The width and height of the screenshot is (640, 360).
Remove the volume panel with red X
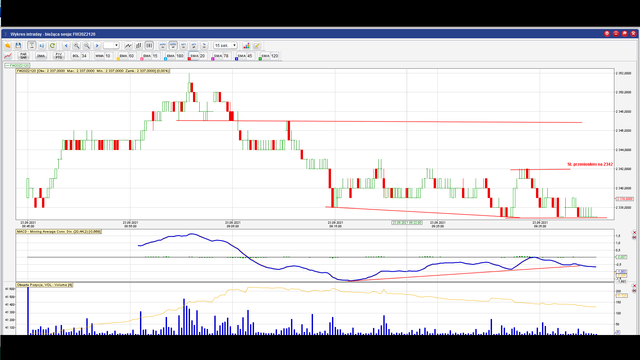click(x=634, y=286)
